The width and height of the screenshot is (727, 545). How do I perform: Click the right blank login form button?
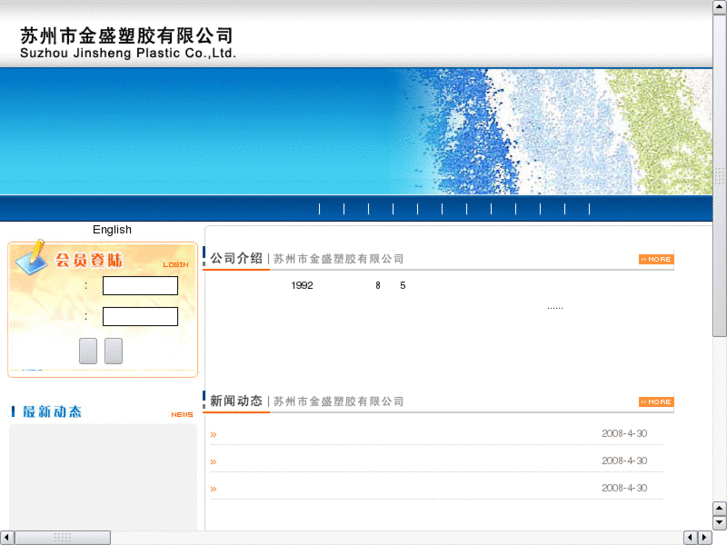[114, 351]
